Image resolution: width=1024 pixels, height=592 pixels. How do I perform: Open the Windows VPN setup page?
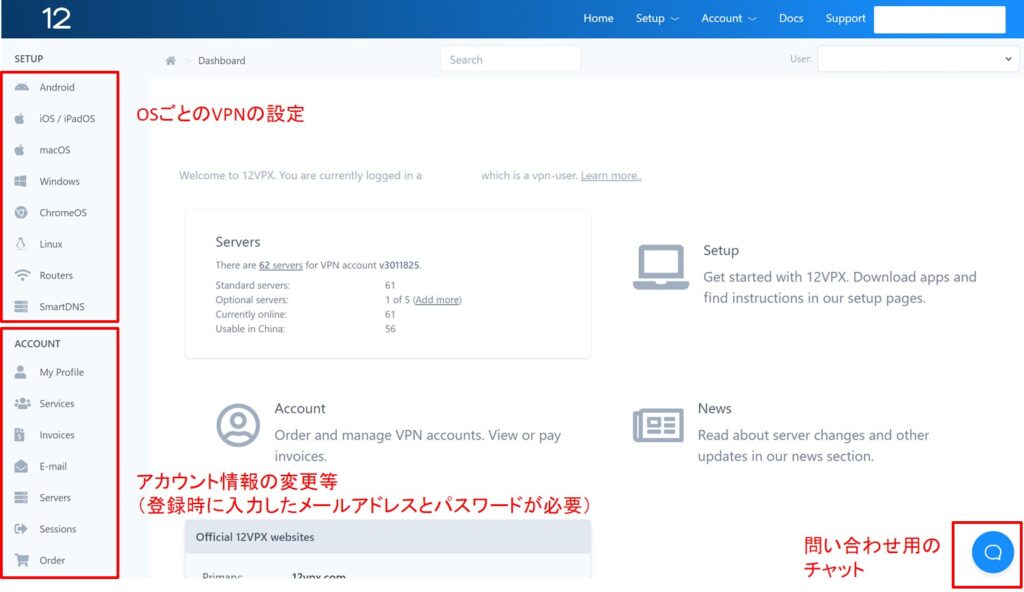coord(62,181)
